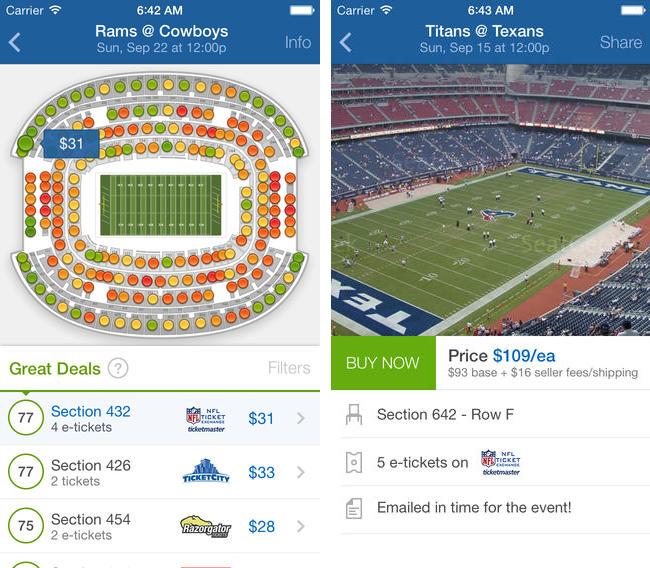Tap the Razorgator logo on Section 454
The height and width of the screenshot is (568, 650).
205,526
